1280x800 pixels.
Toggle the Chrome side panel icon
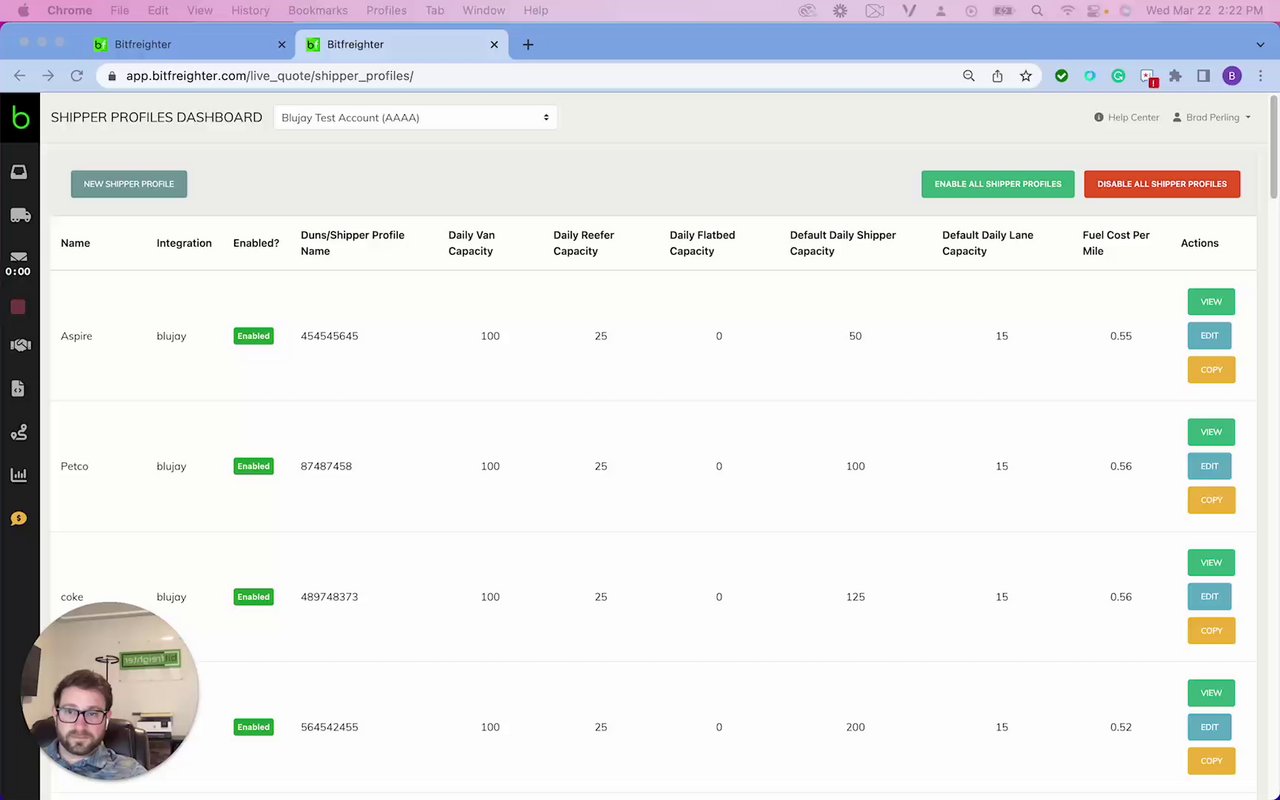[x=1204, y=76]
